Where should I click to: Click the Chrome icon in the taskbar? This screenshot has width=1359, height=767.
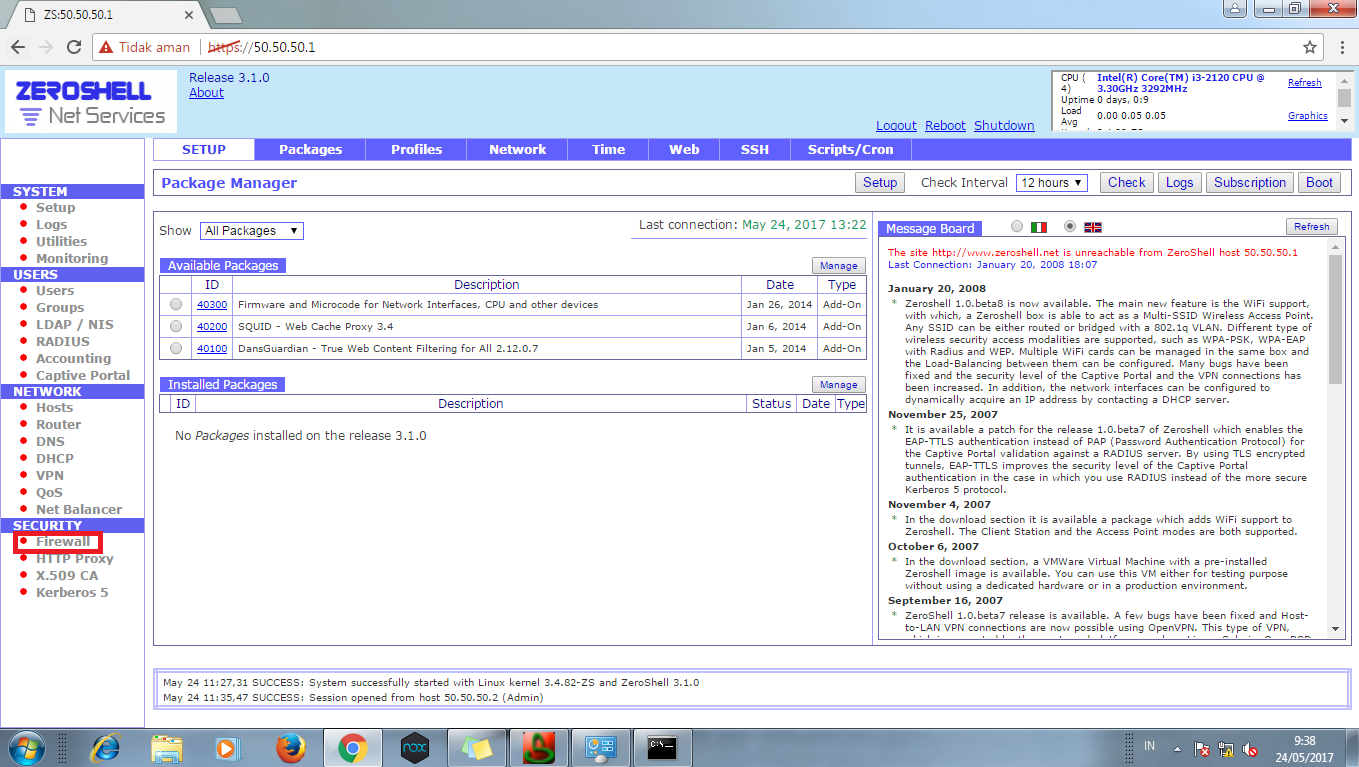pyautogui.click(x=352, y=748)
